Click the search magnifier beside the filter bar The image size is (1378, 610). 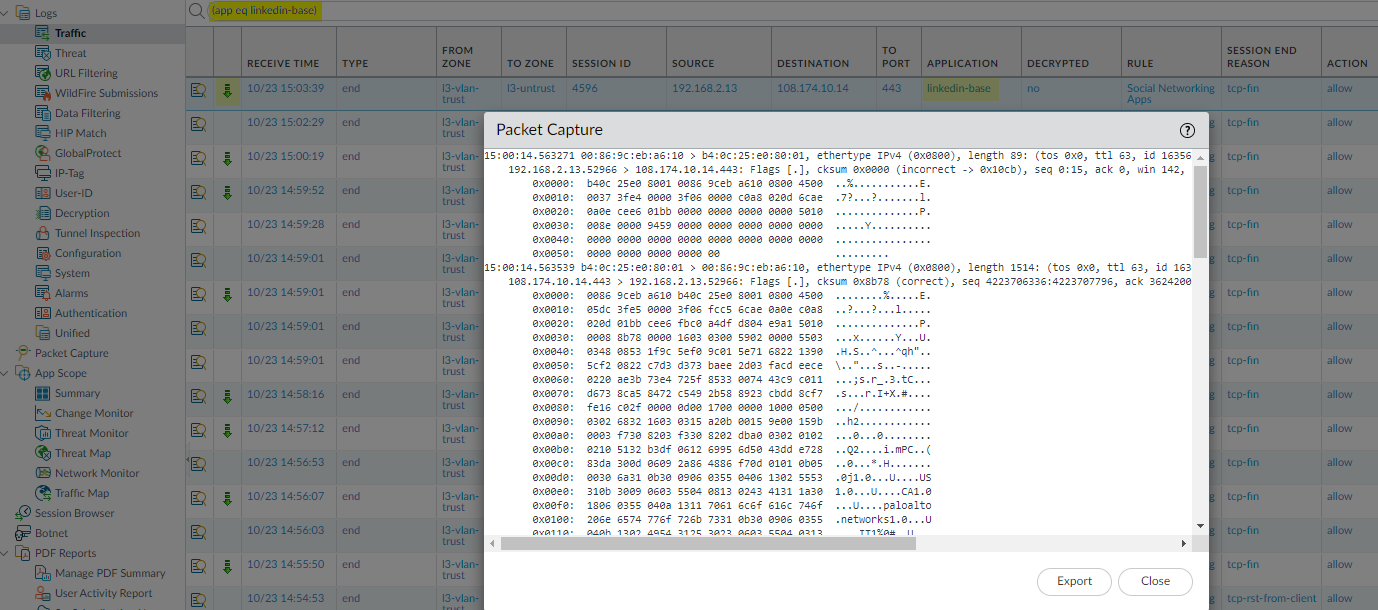click(x=196, y=11)
